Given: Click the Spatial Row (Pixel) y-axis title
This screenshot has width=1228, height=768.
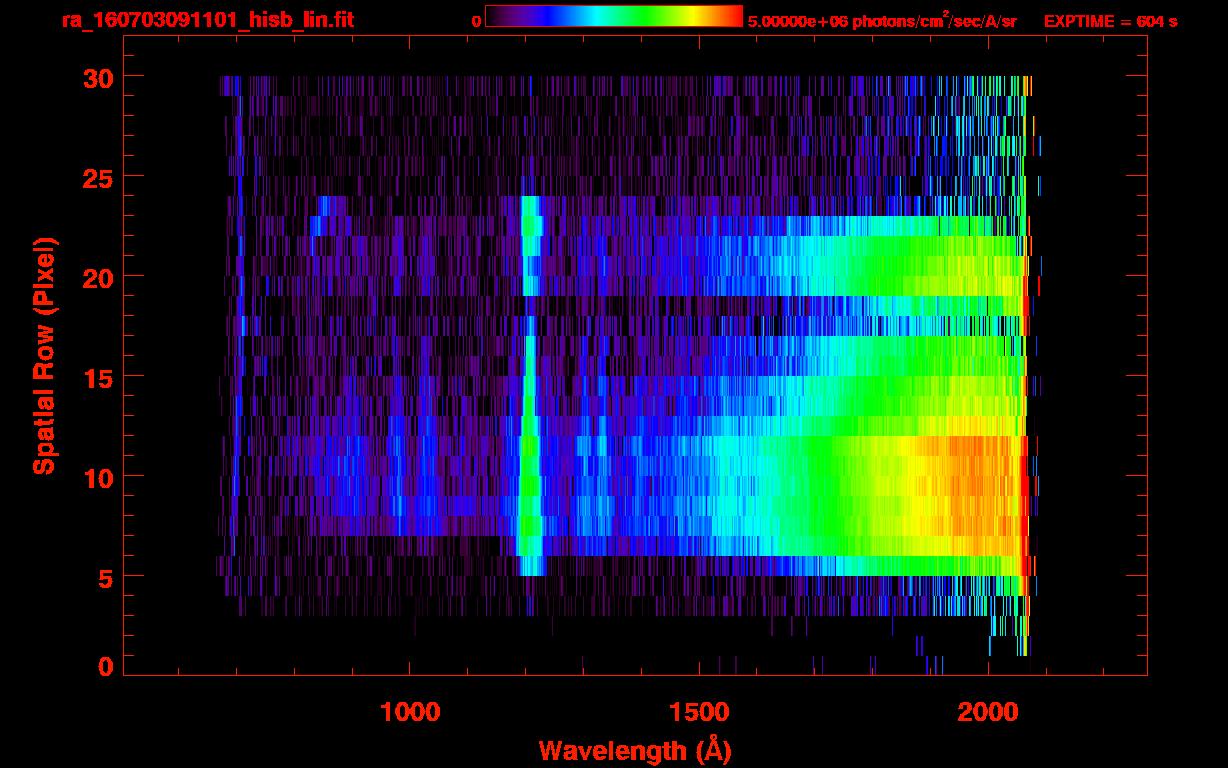Looking at the screenshot, I should (x=43, y=355).
